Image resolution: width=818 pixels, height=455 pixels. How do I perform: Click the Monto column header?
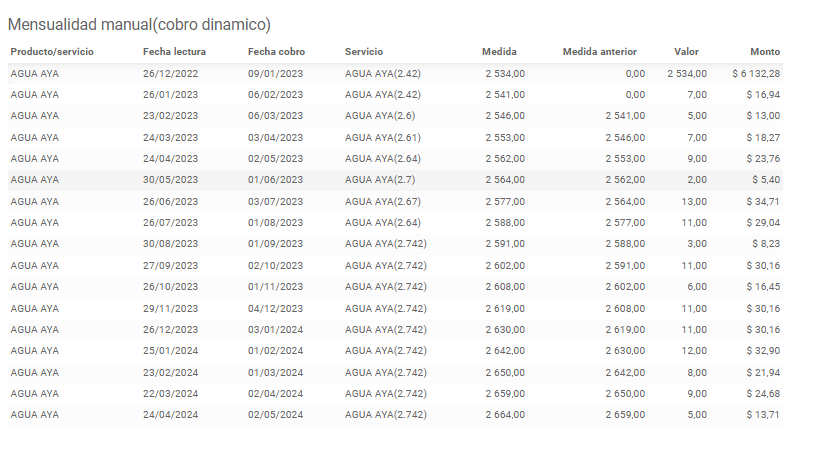[765, 52]
